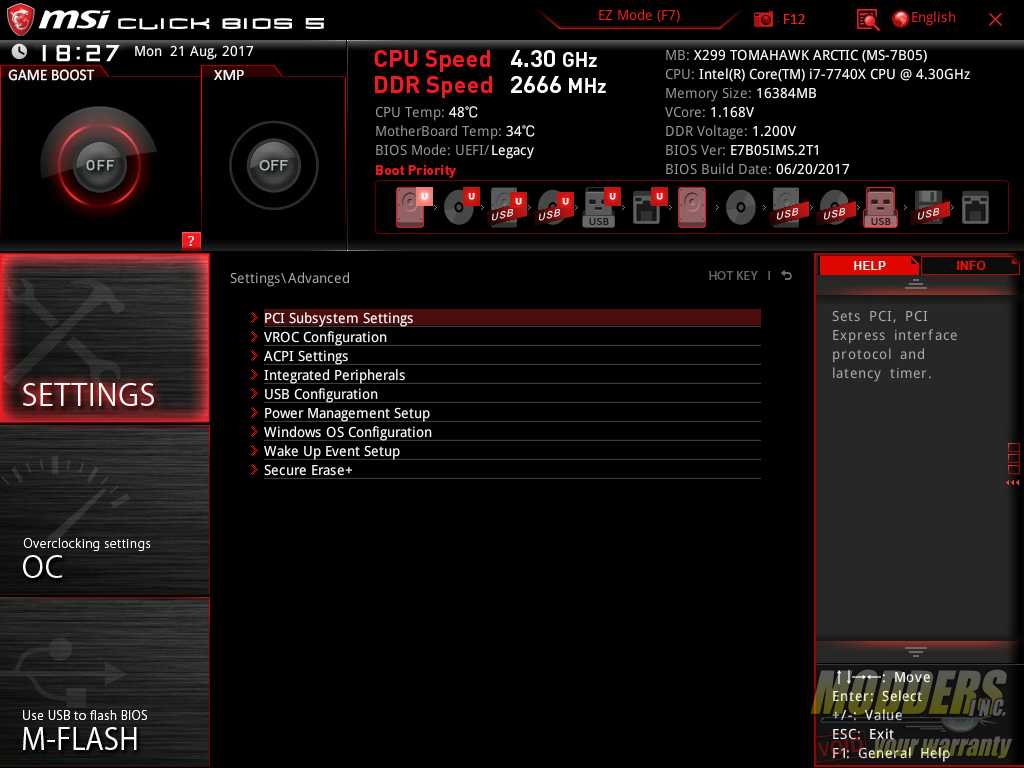
Task: Click the help panel top scroll handle
Action: pyautogui.click(x=916, y=284)
